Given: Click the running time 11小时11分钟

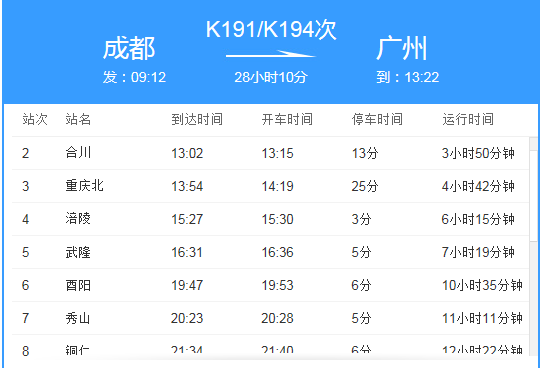Looking at the screenshot, I should pyautogui.click(x=482, y=319).
